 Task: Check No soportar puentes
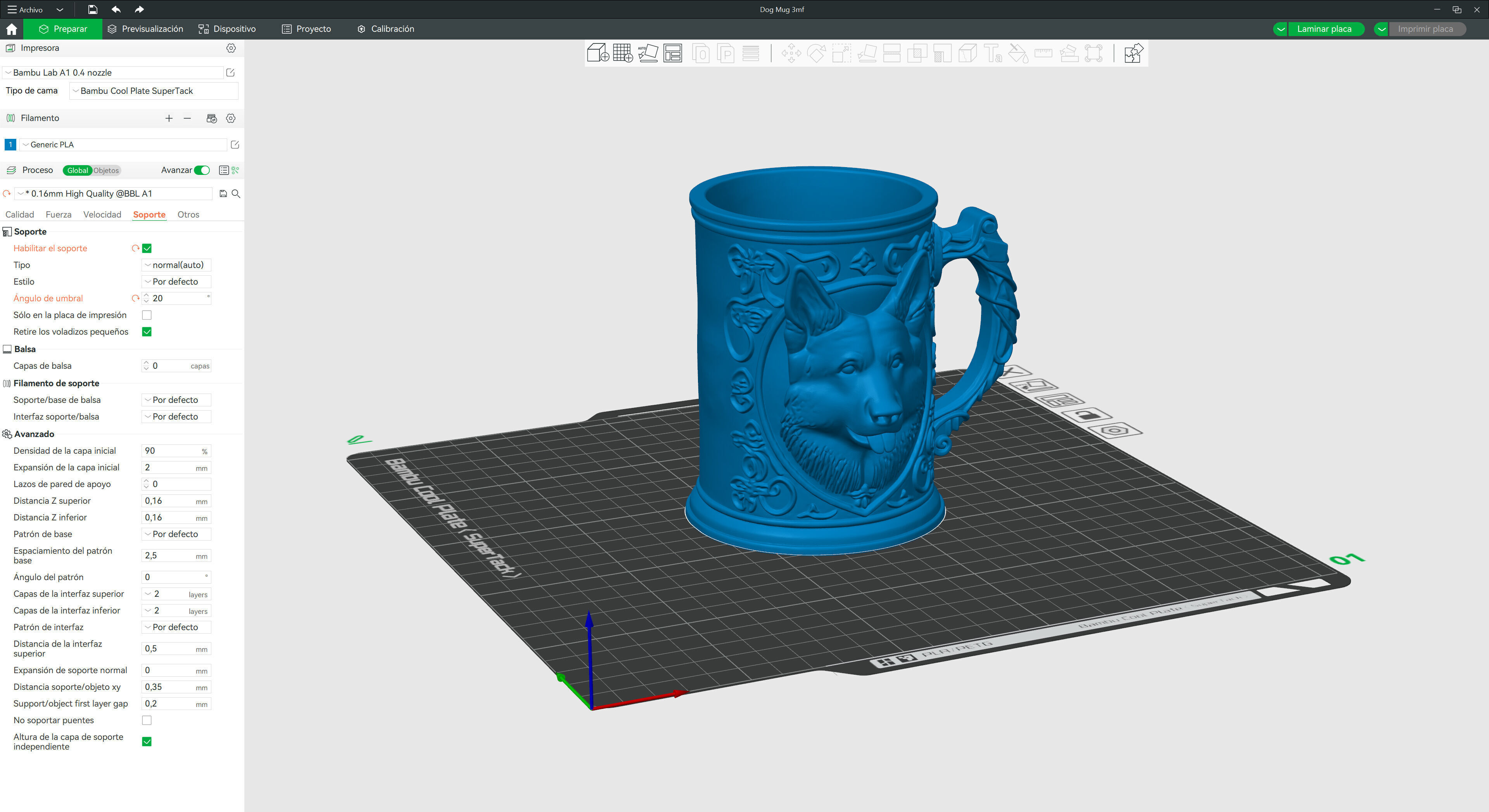pyautogui.click(x=147, y=720)
